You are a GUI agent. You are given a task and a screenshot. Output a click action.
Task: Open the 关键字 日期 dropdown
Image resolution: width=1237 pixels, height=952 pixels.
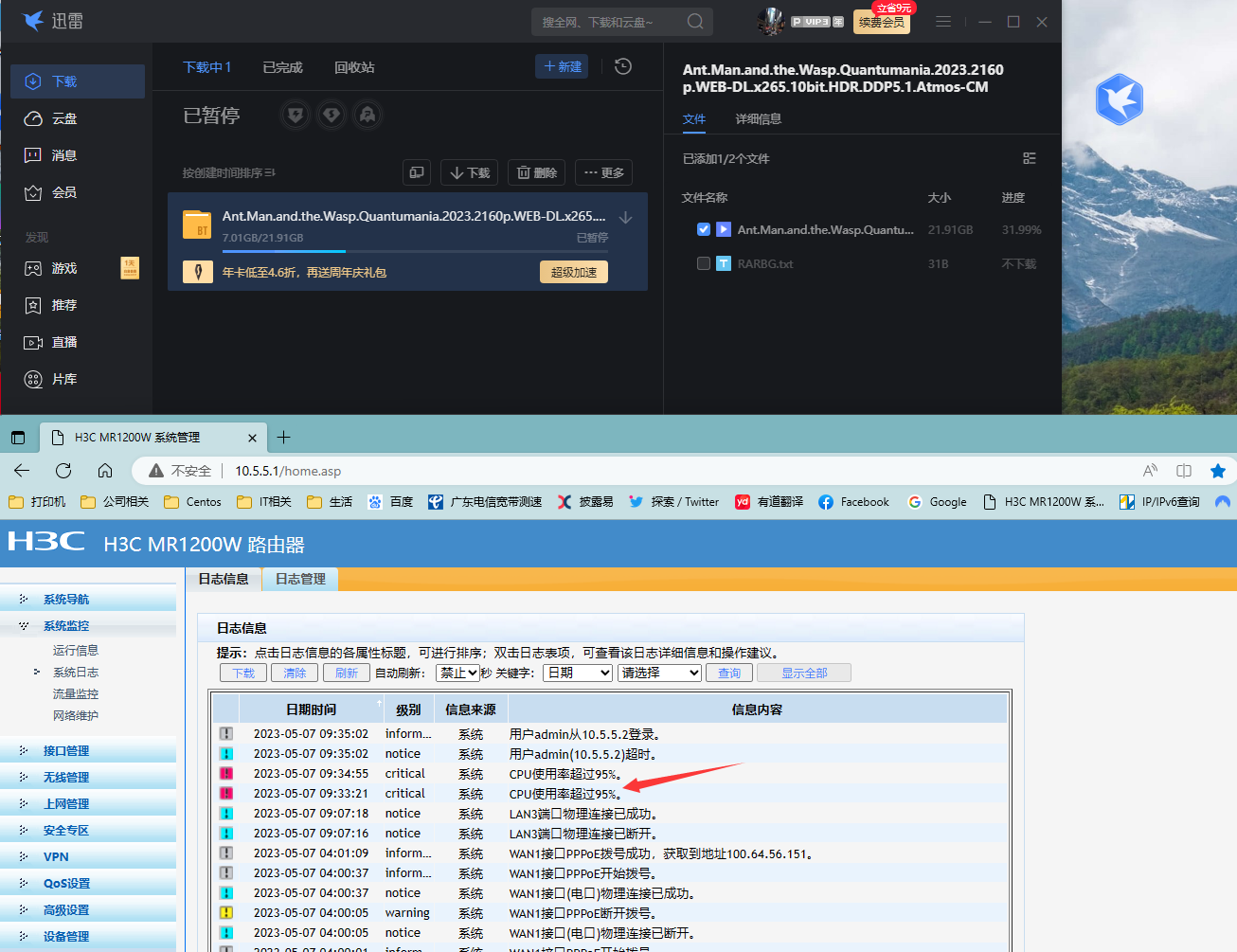pyautogui.click(x=578, y=673)
